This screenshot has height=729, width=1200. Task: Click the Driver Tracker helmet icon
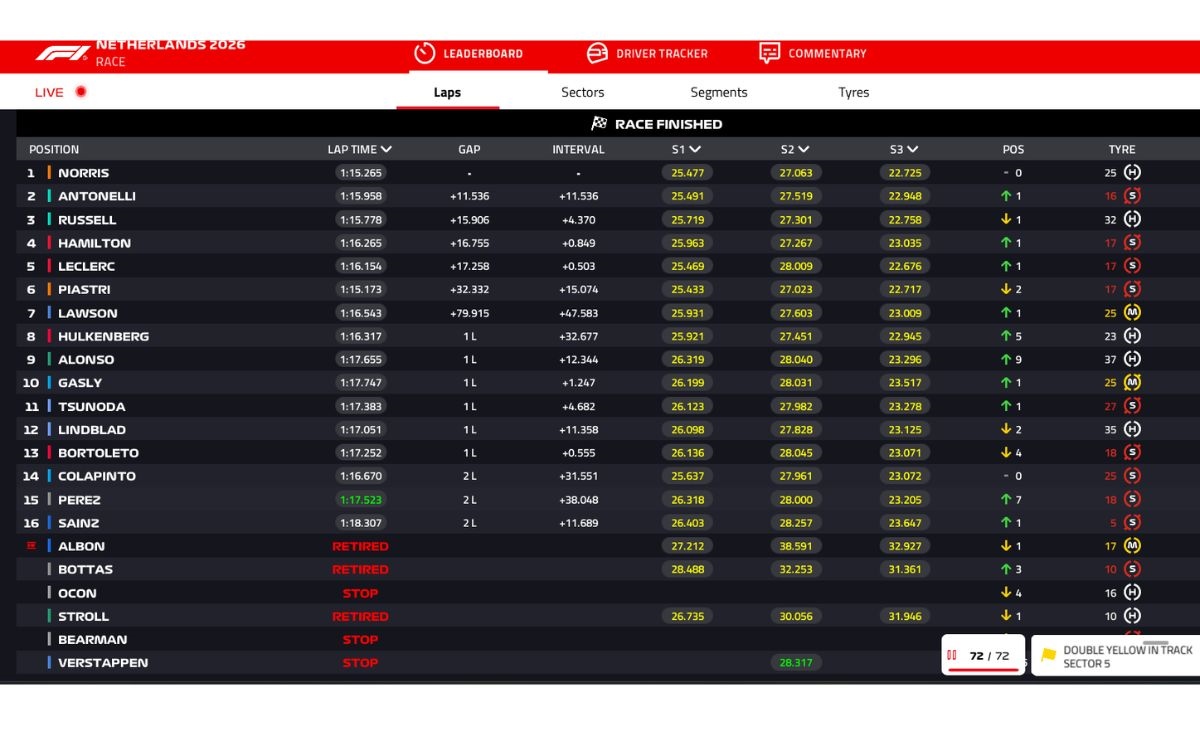tap(597, 53)
